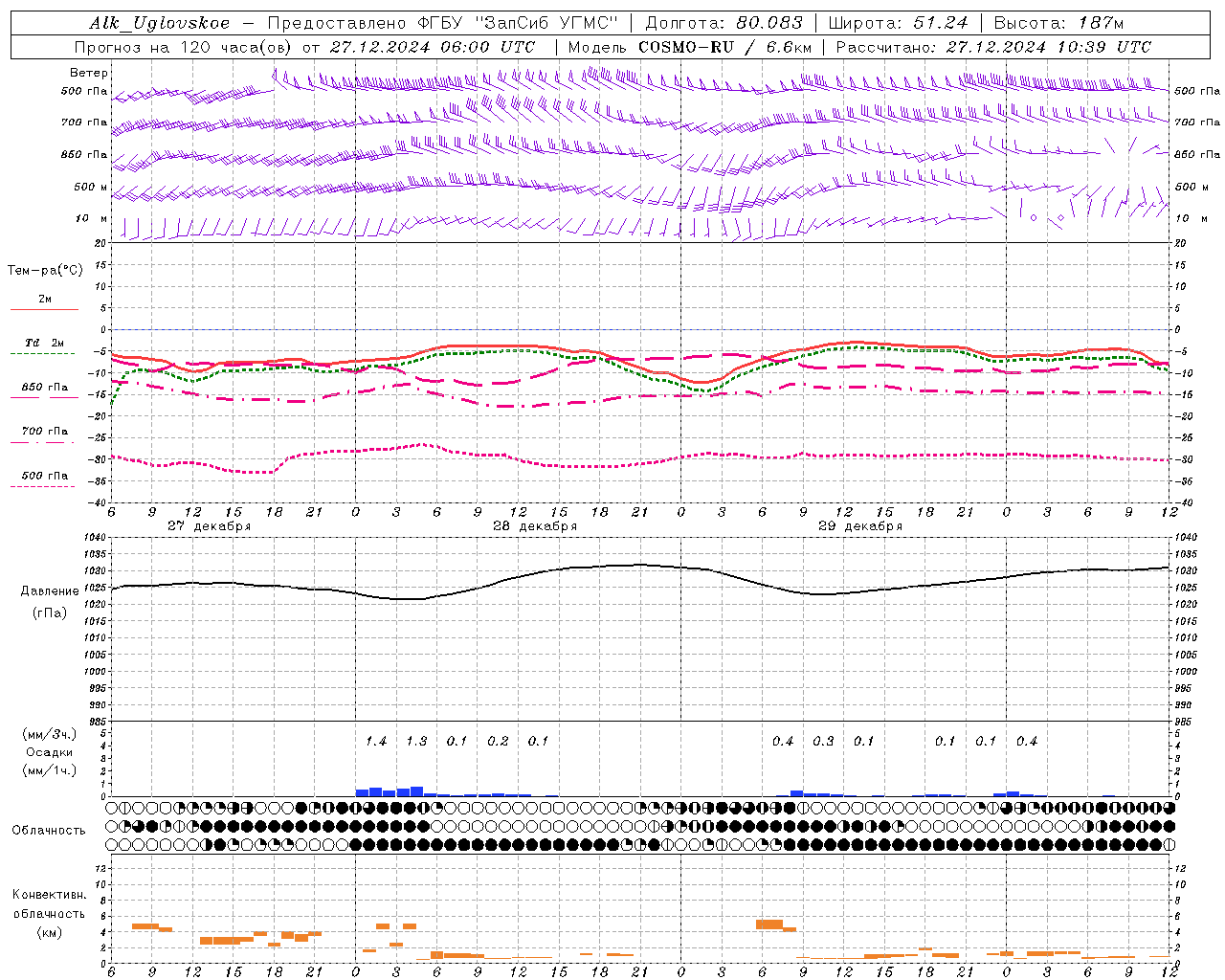Click the 0.2 precipitation value

pos(498,742)
